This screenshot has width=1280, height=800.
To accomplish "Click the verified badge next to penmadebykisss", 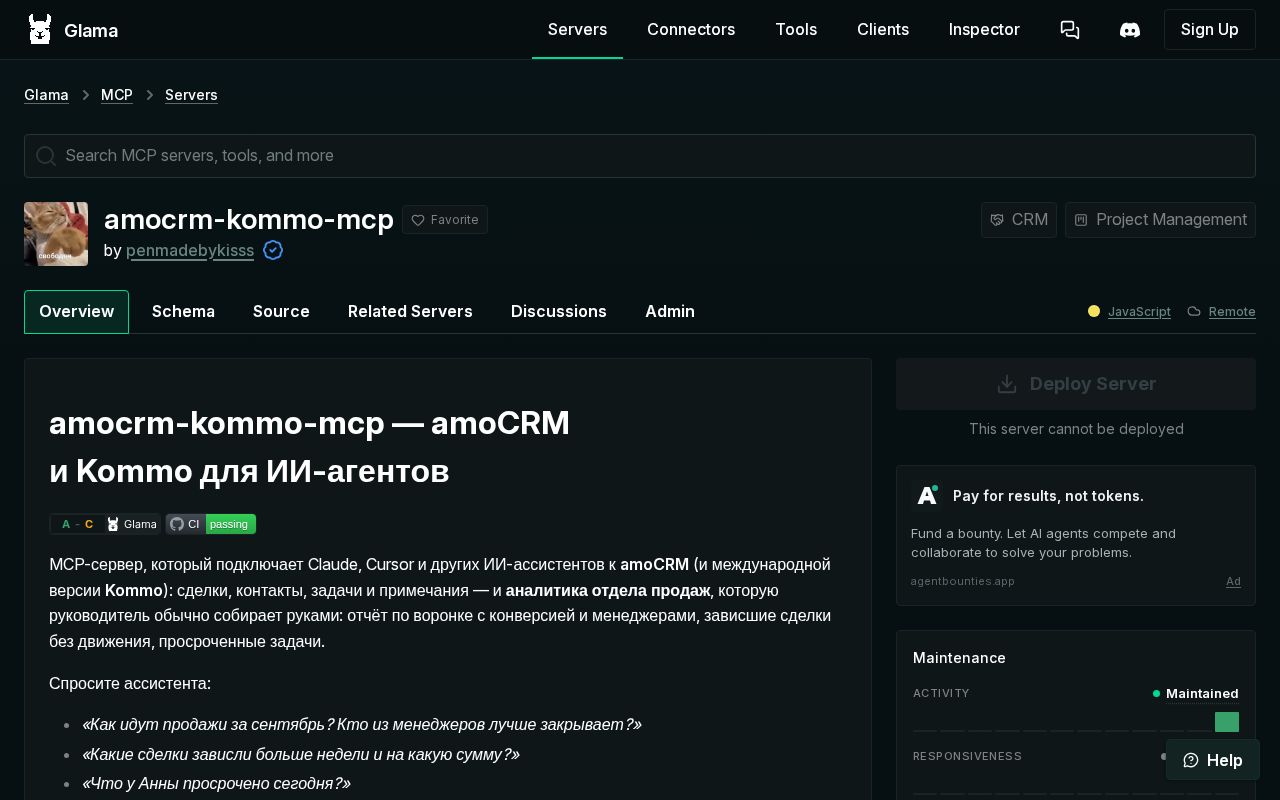I will tap(273, 250).
